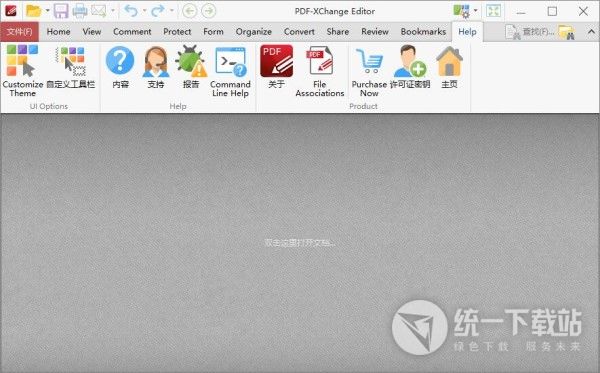The image size is (600, 373).
Task: Open the 内容 help contents
Action: point(120,67)
